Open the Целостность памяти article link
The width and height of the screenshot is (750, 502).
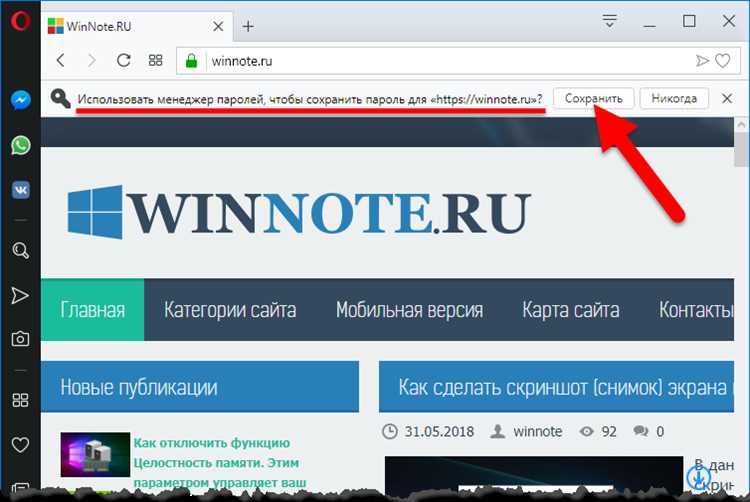220,463
